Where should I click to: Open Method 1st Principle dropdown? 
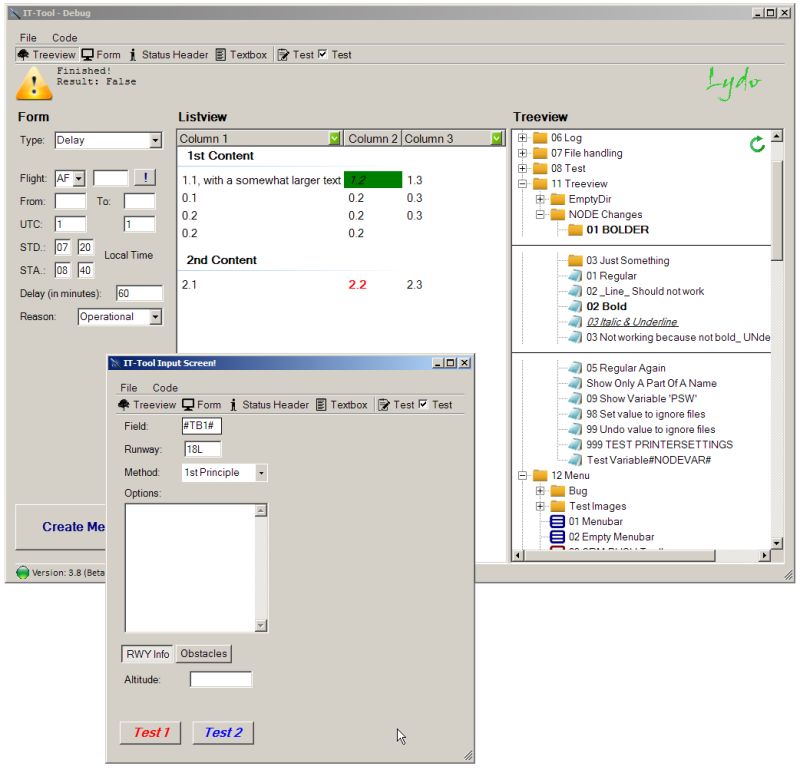pos(261,473)
